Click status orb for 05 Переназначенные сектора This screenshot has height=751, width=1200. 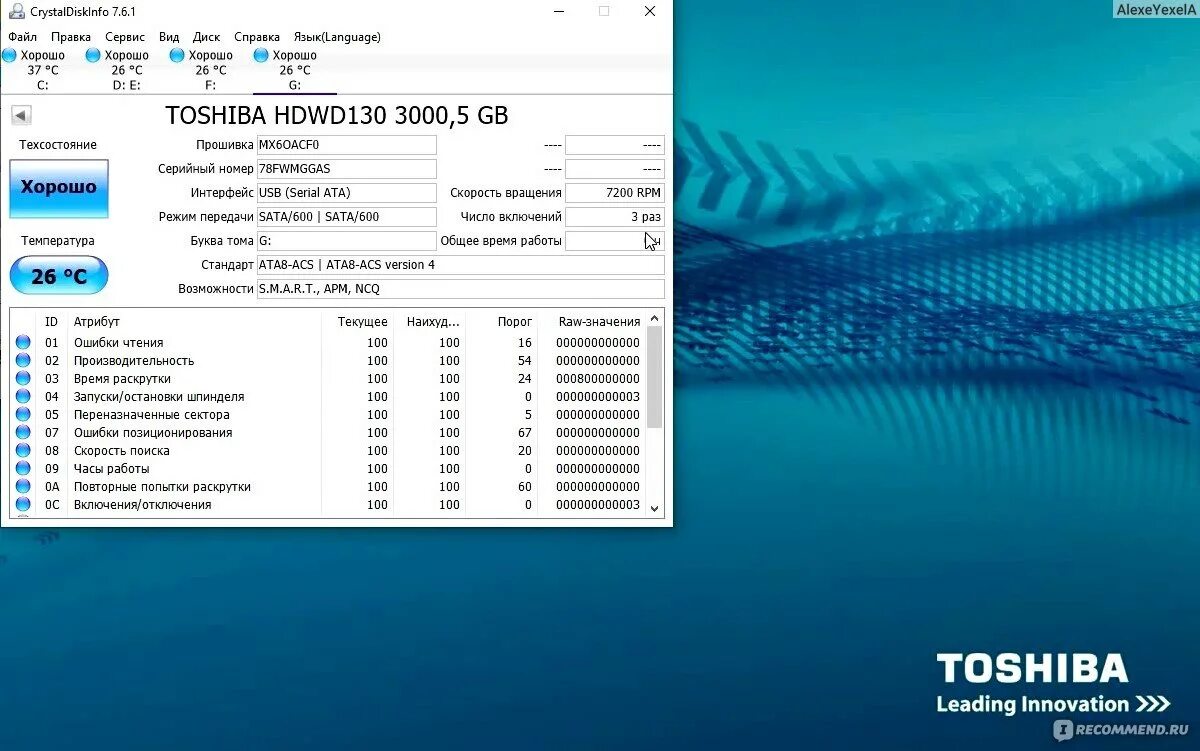point(23,414)
